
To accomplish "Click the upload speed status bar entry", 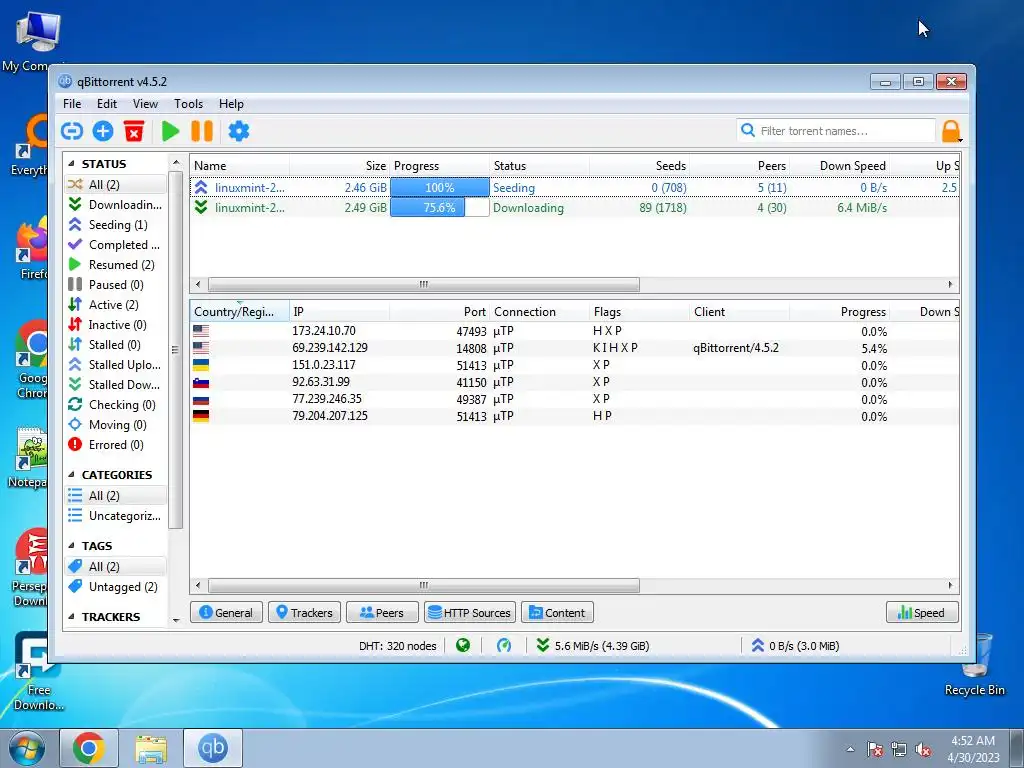I will (x=795, y=646).
